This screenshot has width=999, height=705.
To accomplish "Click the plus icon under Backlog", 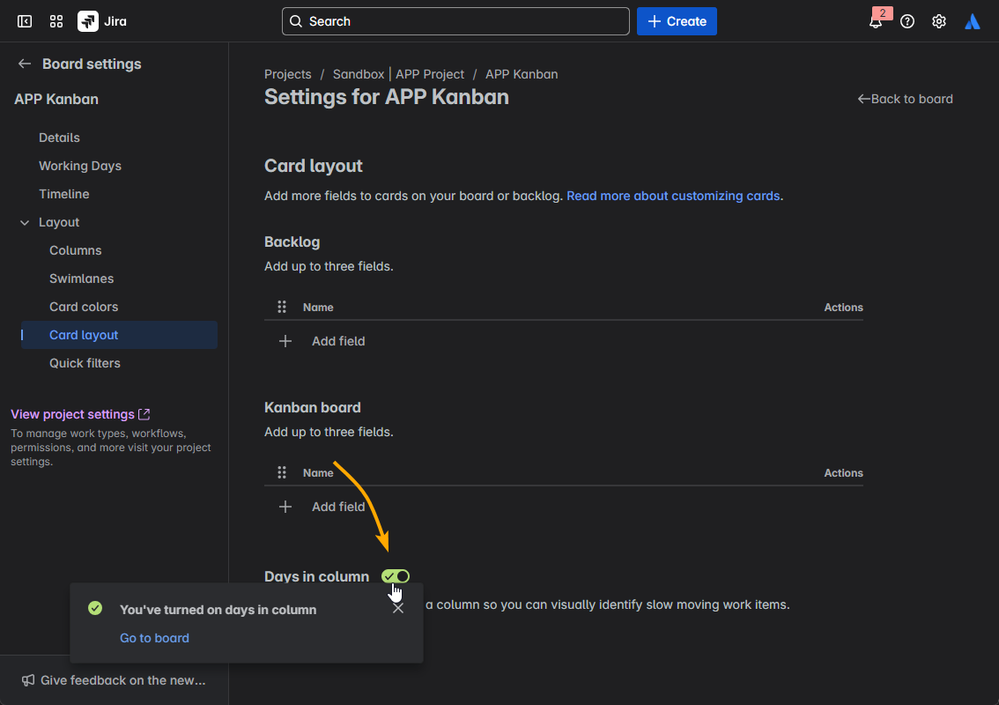I will coord(285,341).
